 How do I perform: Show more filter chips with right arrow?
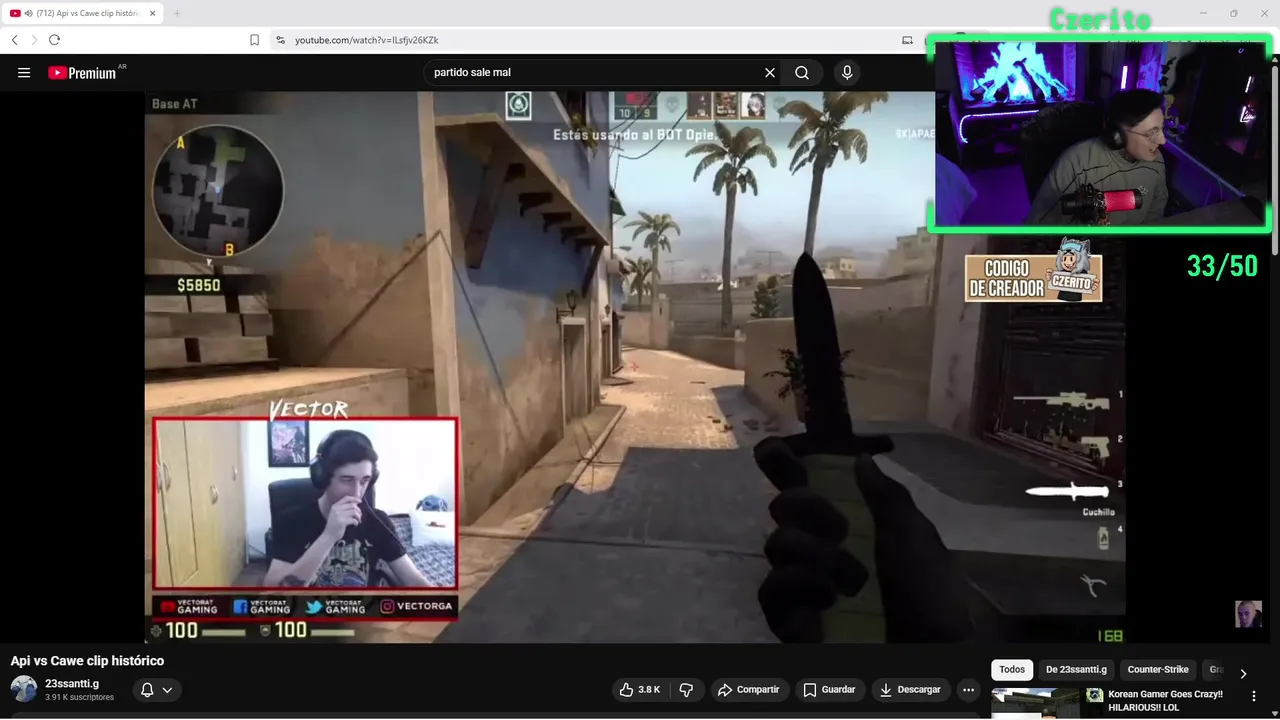[1243, 673]
